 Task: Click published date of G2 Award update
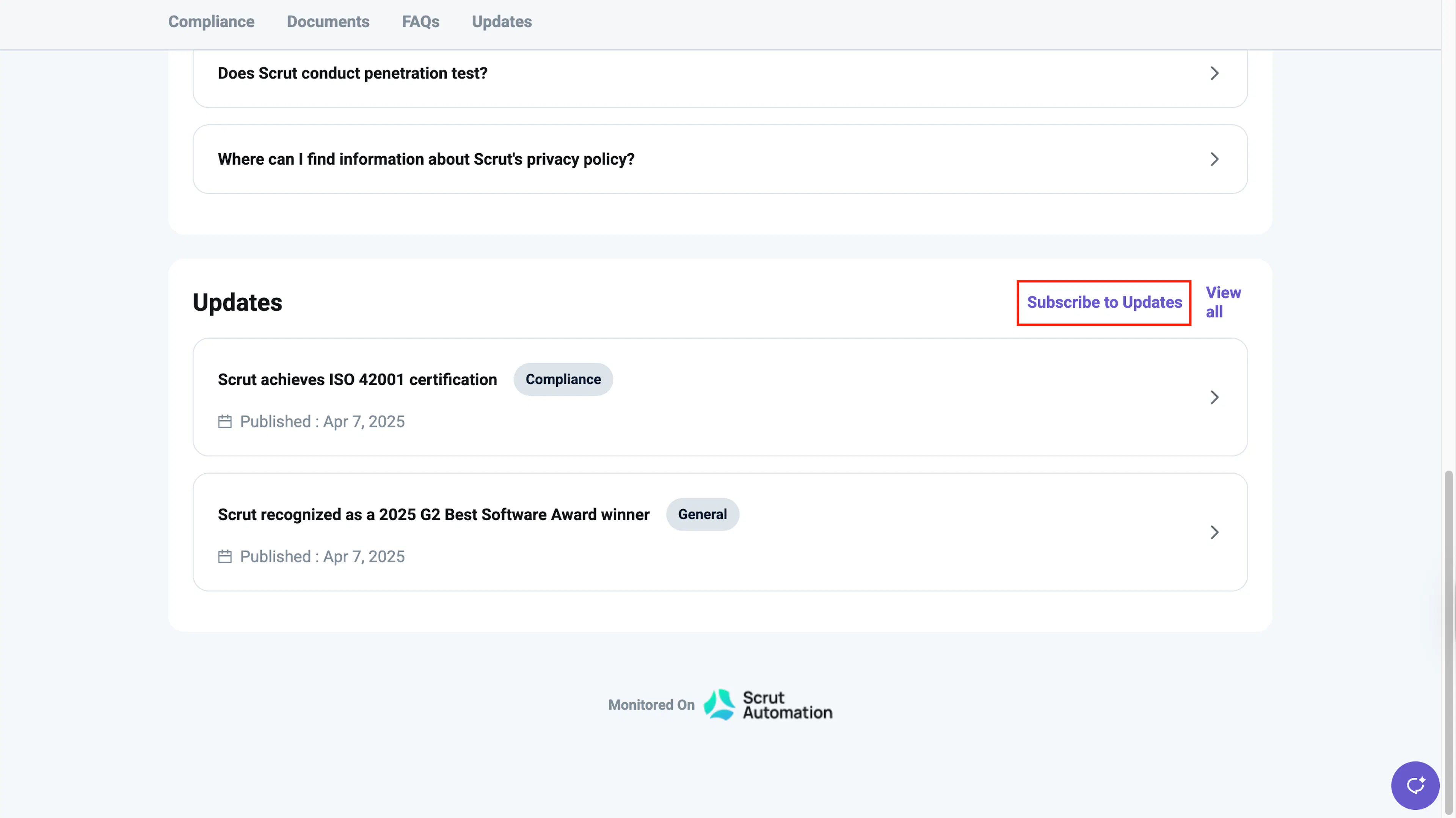(x=322, y=557)
